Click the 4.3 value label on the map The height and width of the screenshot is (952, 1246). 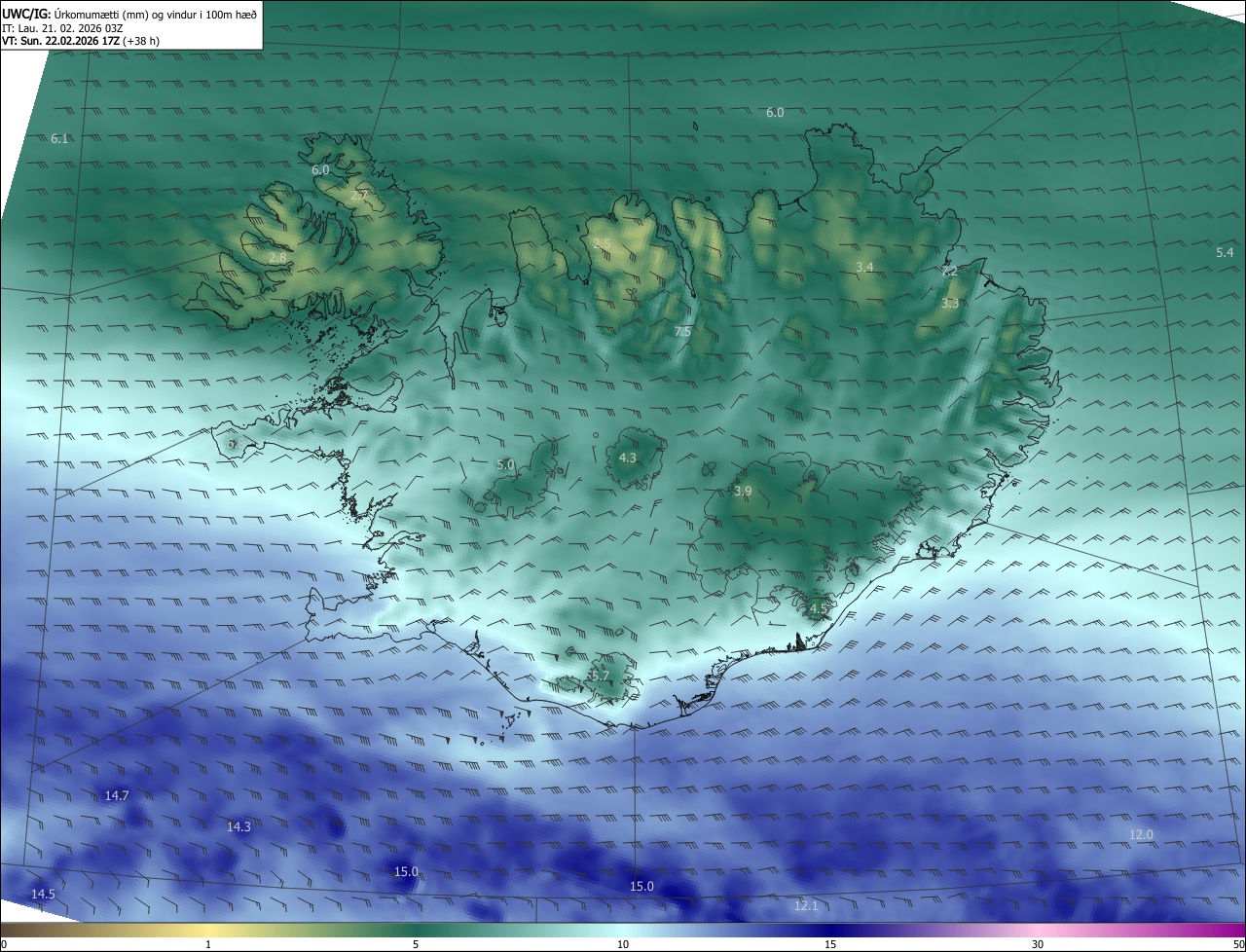click(628, 458)
